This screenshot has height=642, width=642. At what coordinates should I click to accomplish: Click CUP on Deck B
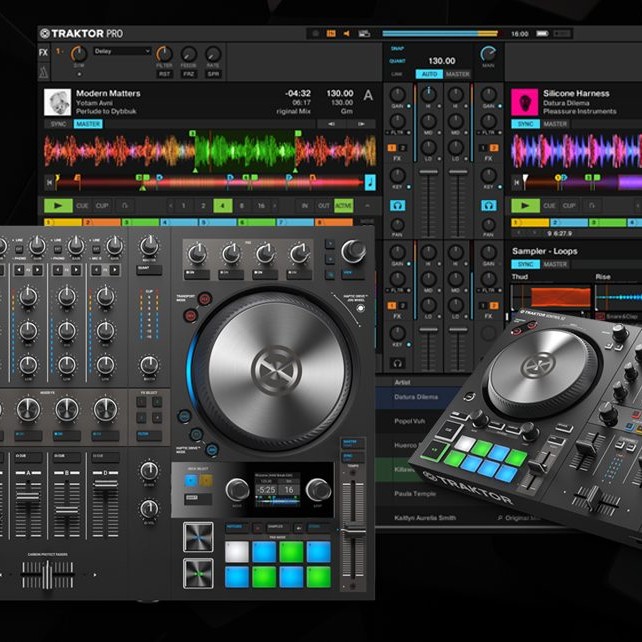569,206
